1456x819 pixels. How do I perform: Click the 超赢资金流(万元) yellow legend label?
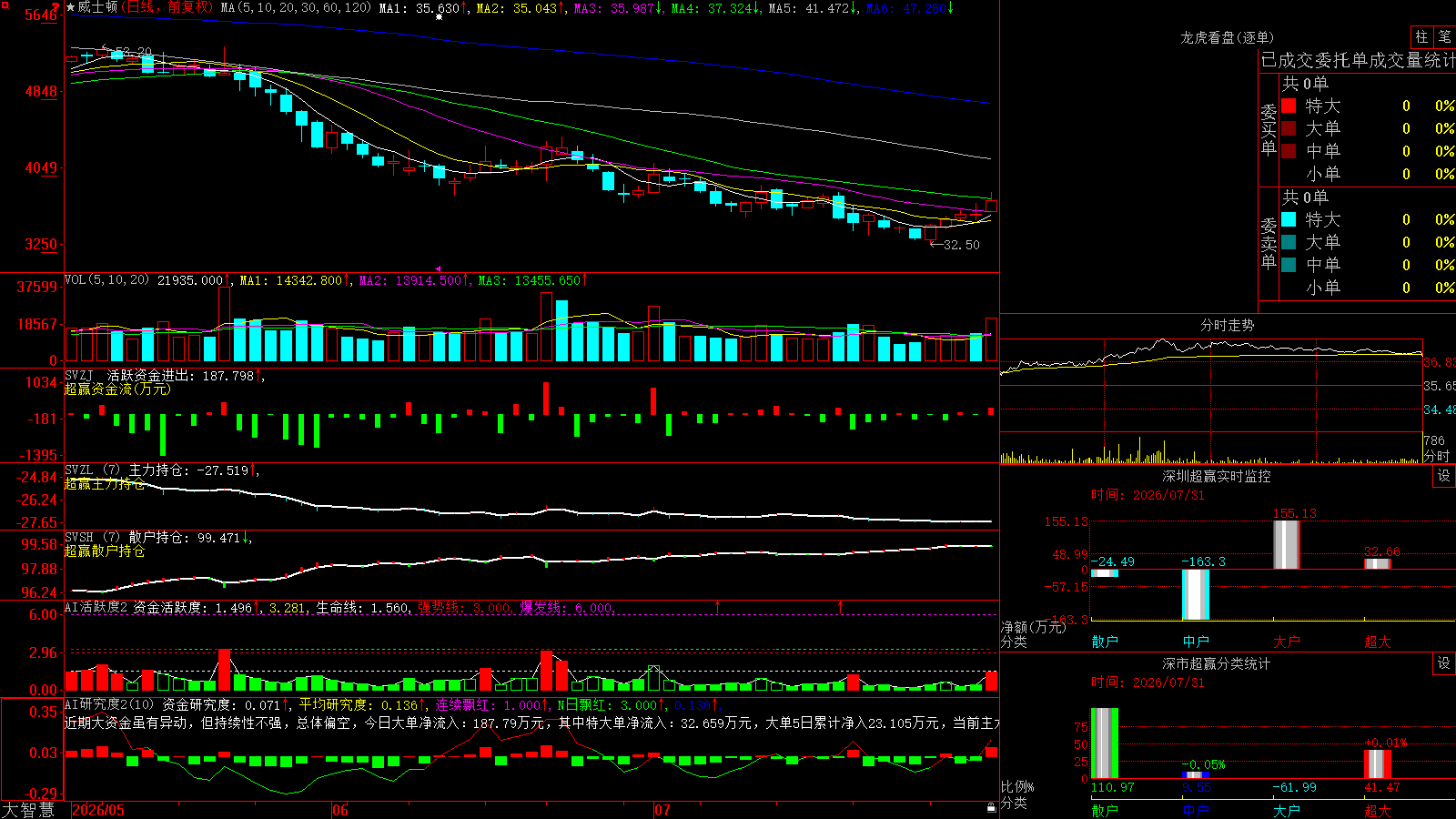click(x=117, y=389)
